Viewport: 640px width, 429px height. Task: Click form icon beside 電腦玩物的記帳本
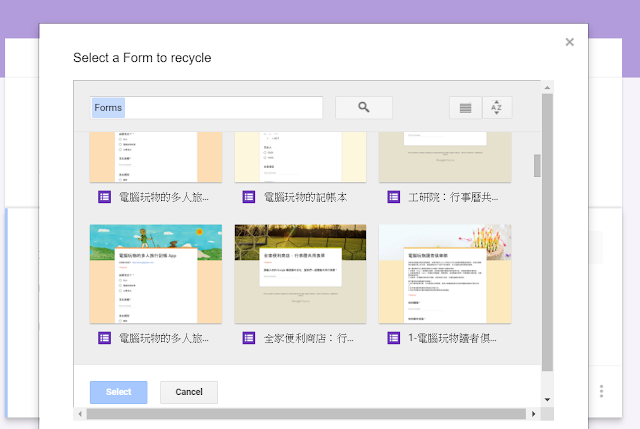[x=249, y=197]
